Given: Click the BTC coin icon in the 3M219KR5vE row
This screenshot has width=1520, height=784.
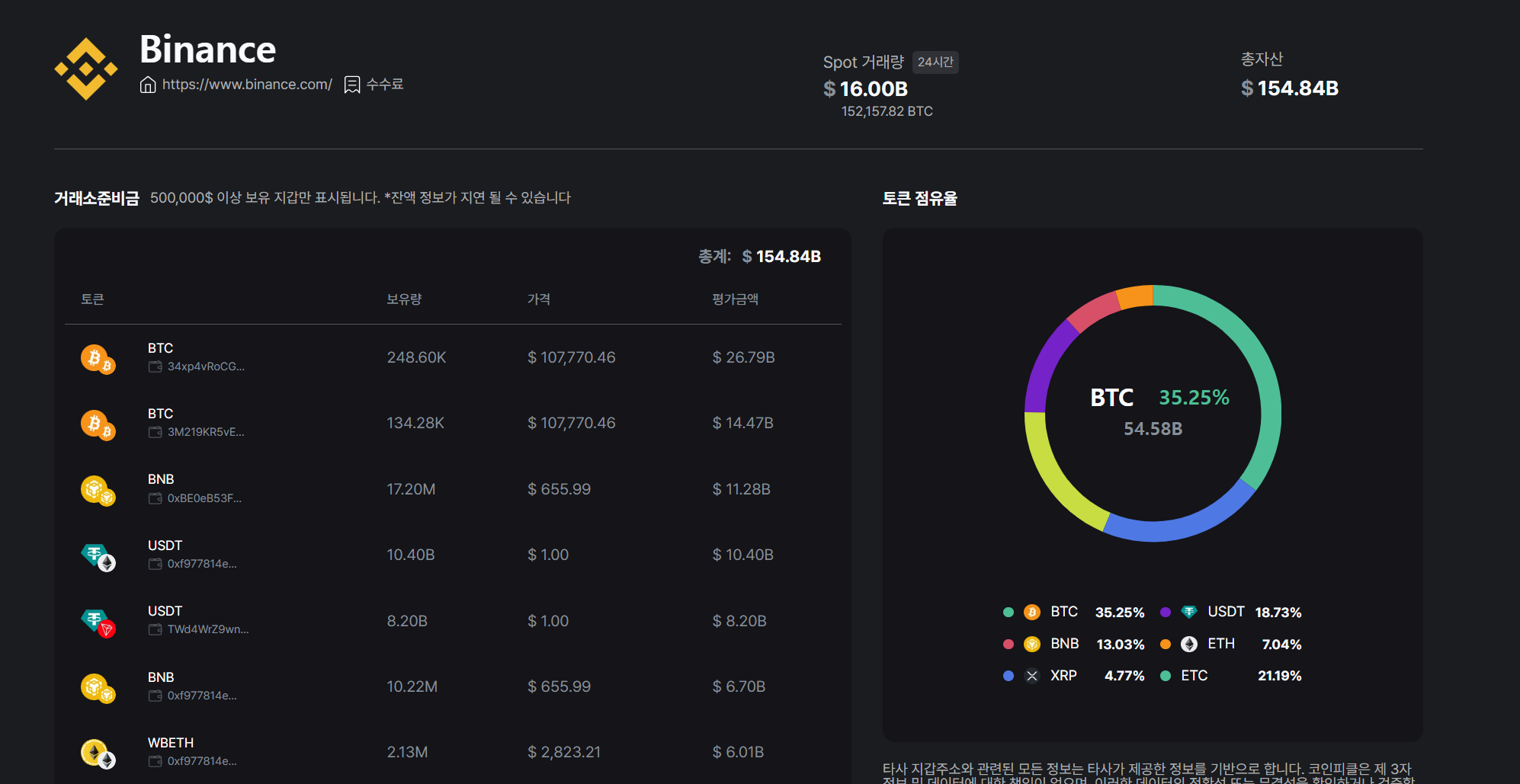Looking at the screenshot, I should pyautogui.click(x=98, y=424).
